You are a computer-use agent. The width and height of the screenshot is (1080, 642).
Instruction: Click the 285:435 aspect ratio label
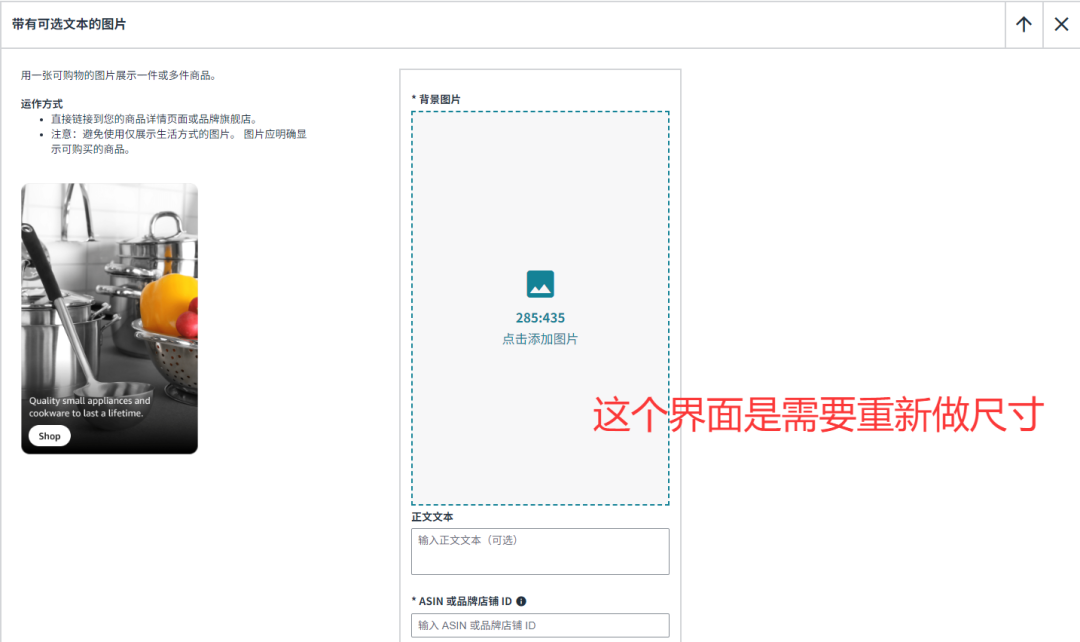(540, 317)
